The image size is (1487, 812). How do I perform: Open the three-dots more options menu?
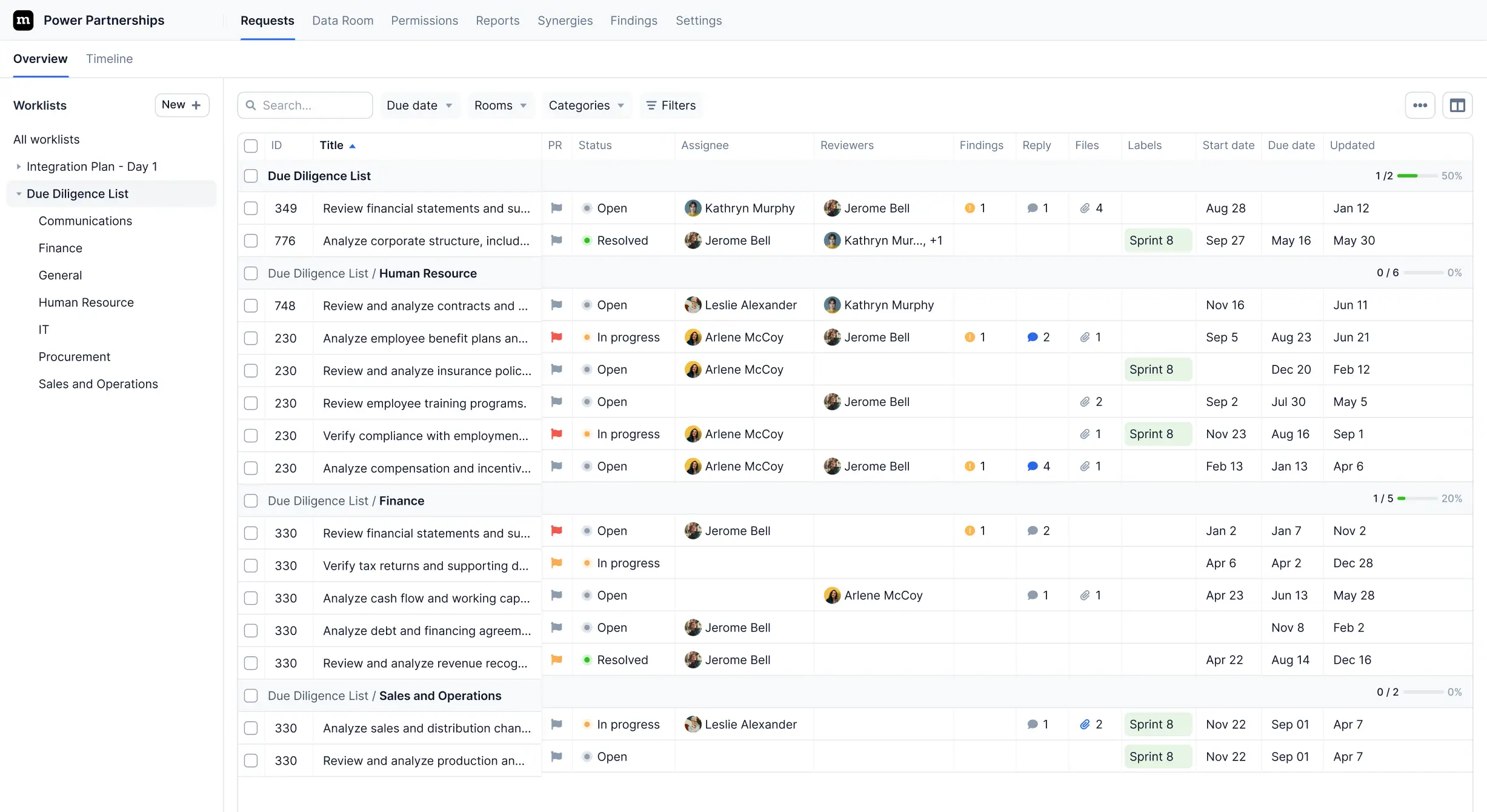[x=1420, y=105]
